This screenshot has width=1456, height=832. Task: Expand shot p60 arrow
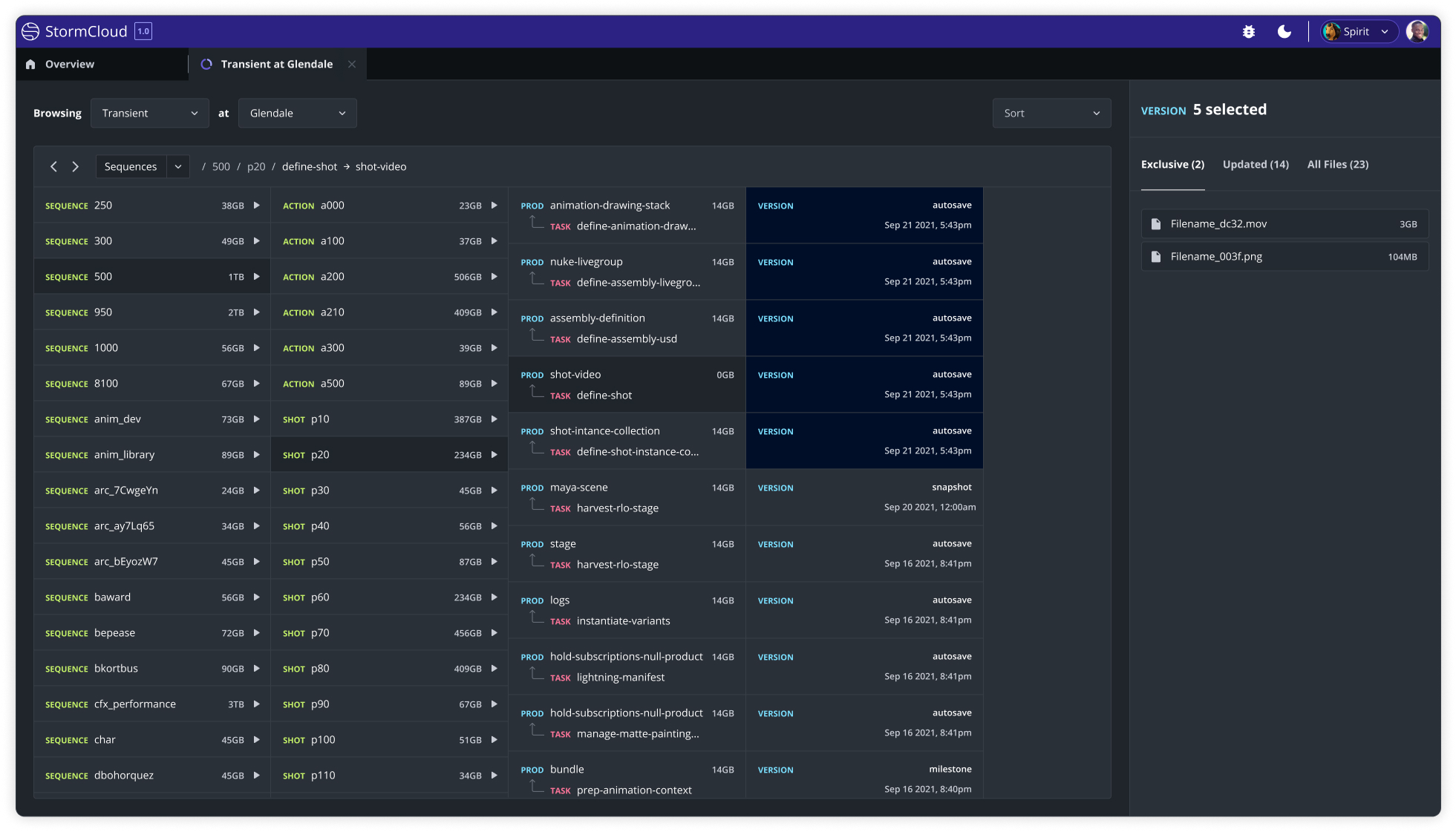point(494,597)
